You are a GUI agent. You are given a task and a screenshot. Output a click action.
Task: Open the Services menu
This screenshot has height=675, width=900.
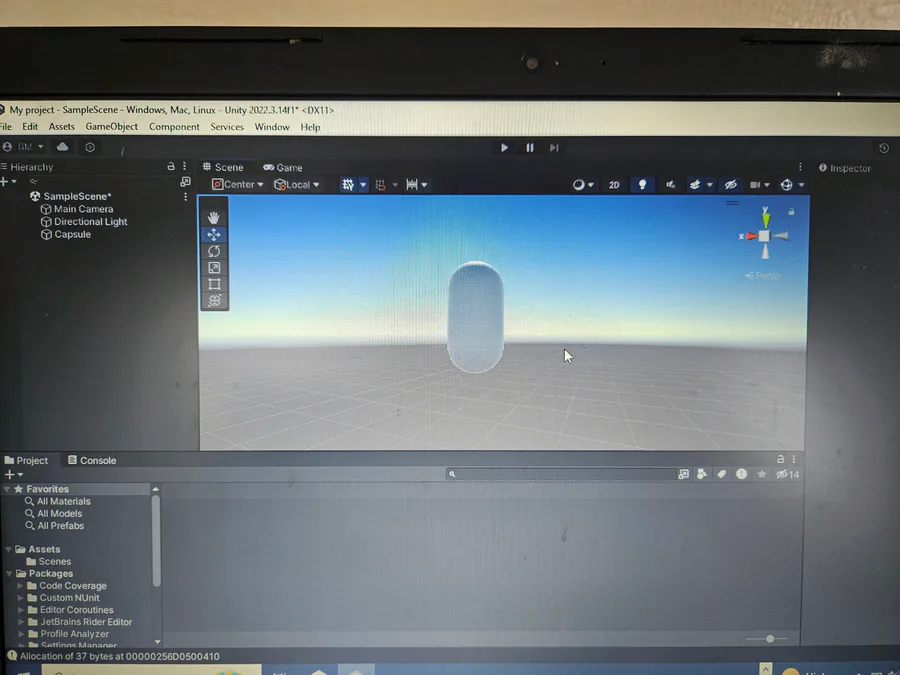(227, 126)
